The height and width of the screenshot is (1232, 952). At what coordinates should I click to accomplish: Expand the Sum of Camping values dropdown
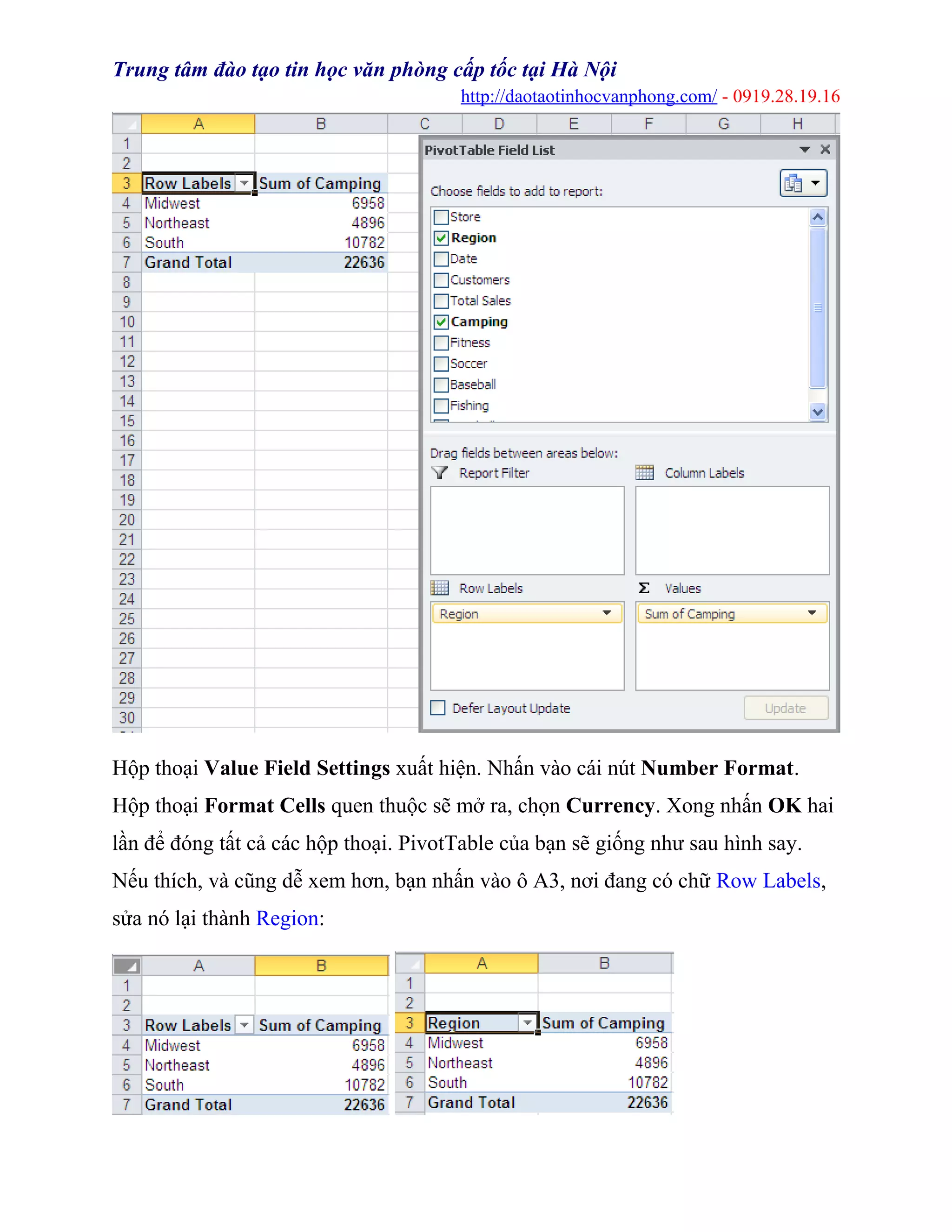tap(812, 613)
